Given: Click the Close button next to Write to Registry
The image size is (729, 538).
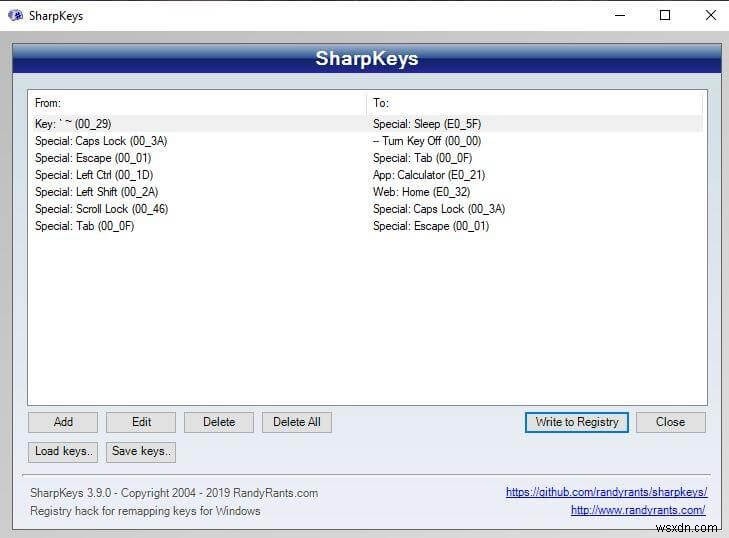Looking at the screenshot, I should [x=670, y=422].
